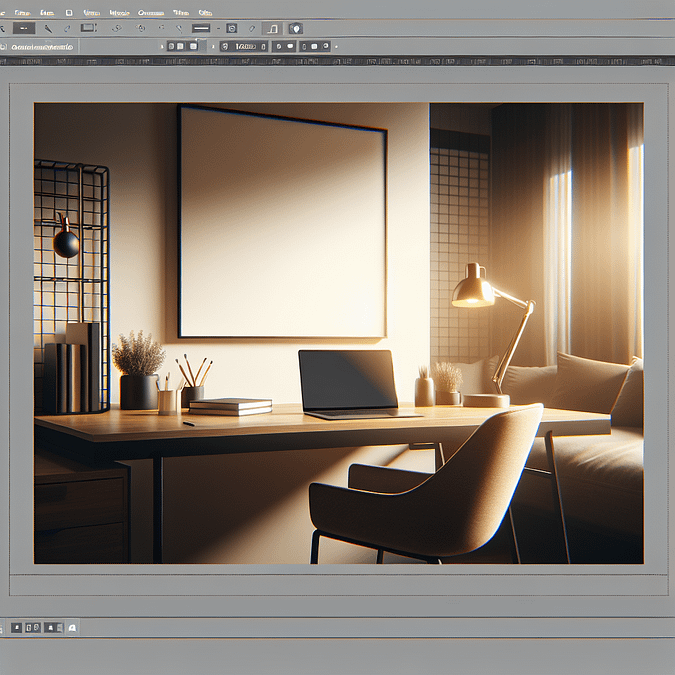Select the rectangle frame tool in the toolbar
This screenshot has height=675, width=675.
pyautogui.click(x=88, y=29)
